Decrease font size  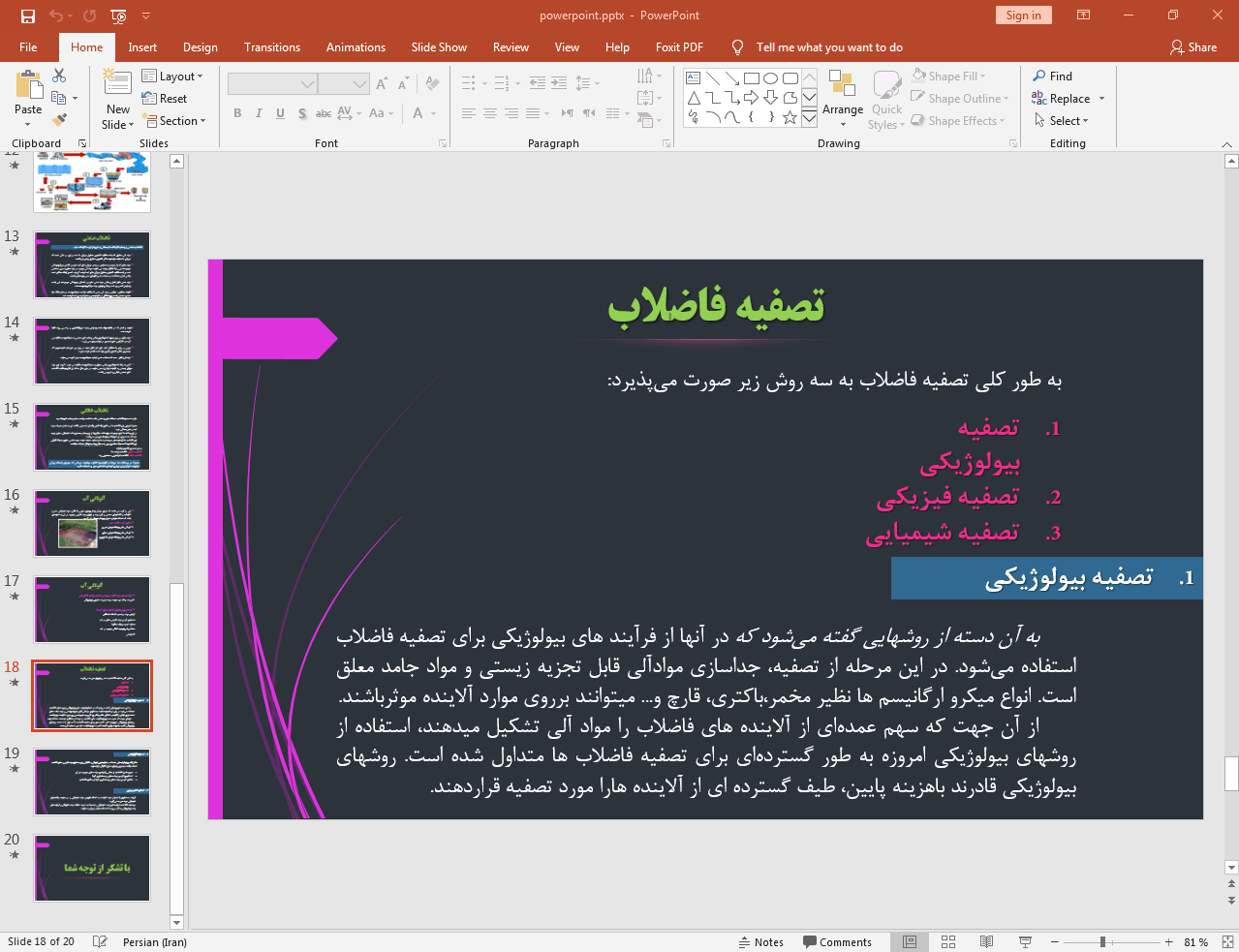(403, 84)
